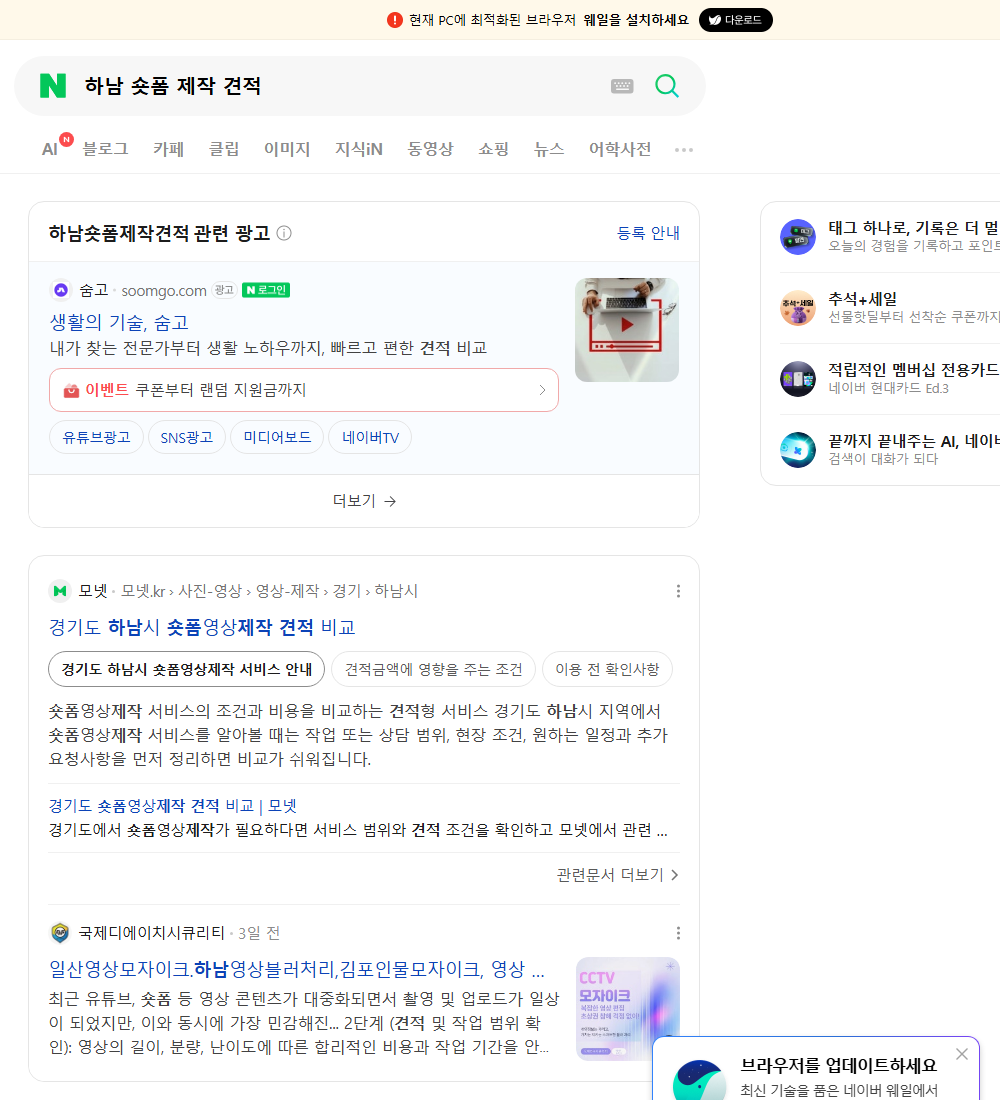Image resolution: width=1000 pixels, height=1100 pixels.
Task: Switch to the 블로그 tab
Action: pos(105,149)
